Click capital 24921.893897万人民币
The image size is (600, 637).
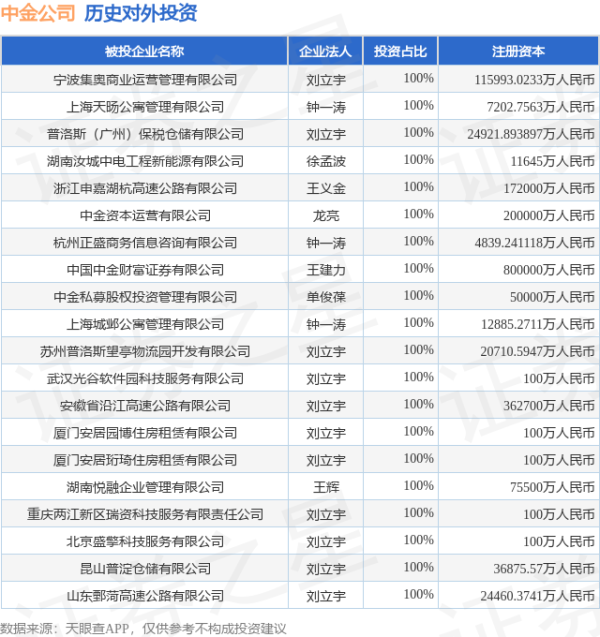pos(531,134)
